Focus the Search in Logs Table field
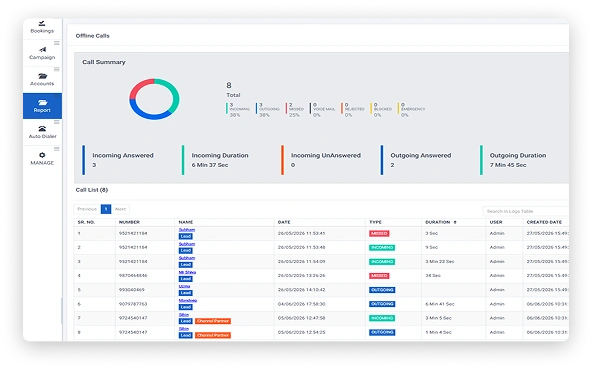This screenshot has height=369, width=592. [526, 211]
